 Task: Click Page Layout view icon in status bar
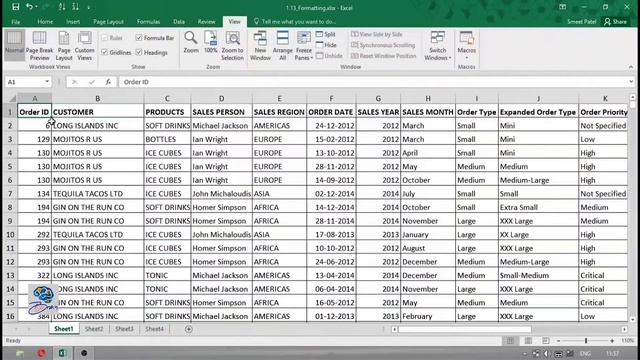click(528, 340)
